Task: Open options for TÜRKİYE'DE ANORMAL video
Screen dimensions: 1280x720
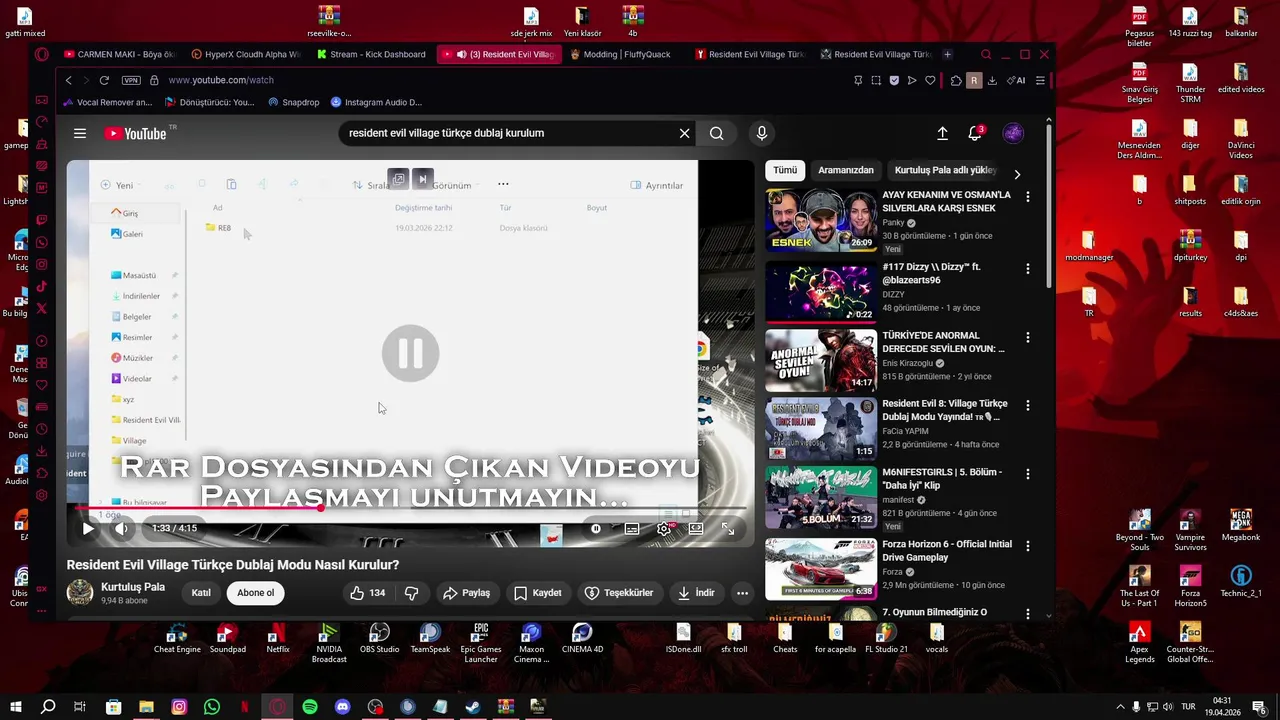Action: coord(1027,338)
